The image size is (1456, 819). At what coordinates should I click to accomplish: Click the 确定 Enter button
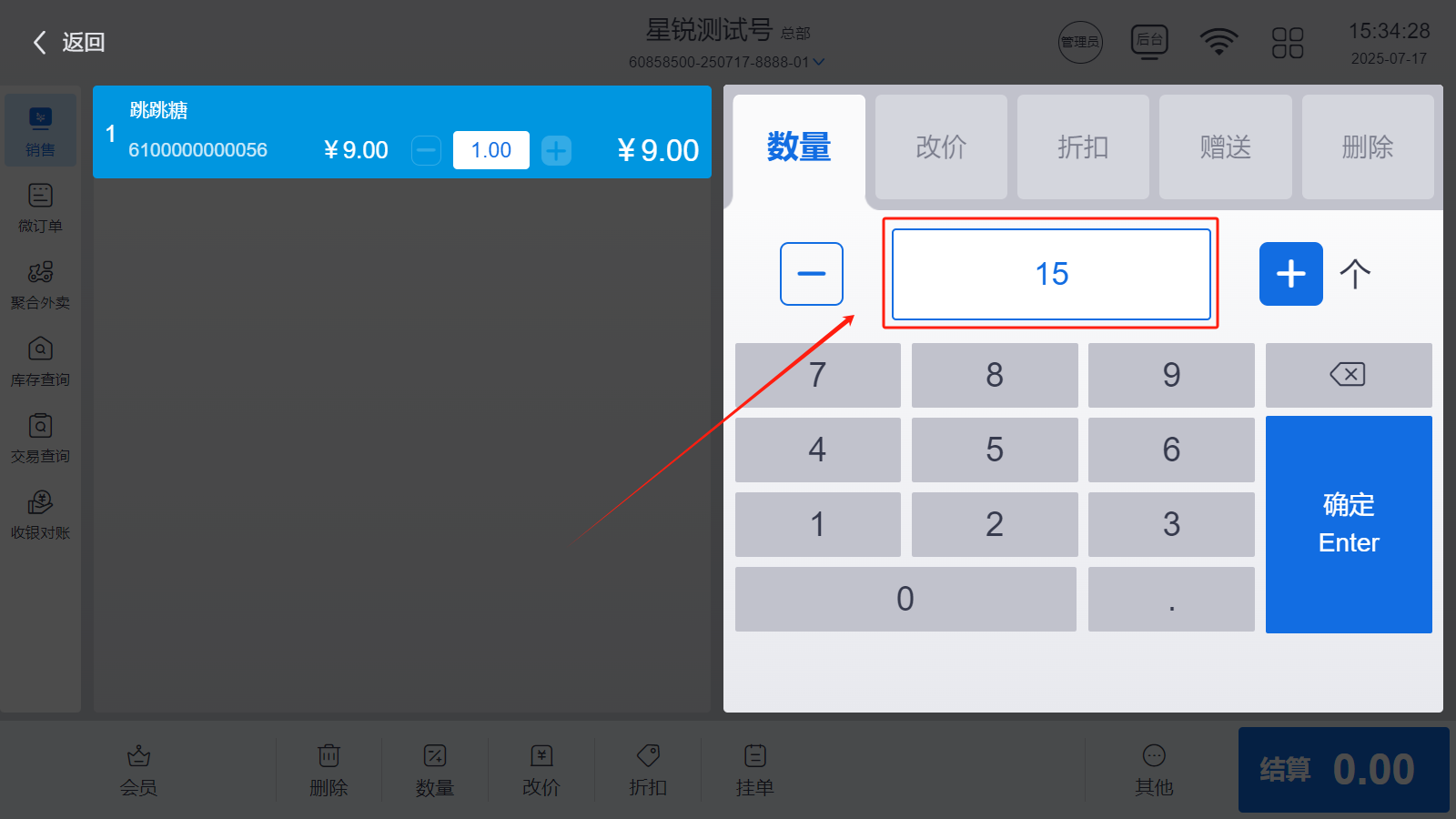click(x=1349, y=524)
